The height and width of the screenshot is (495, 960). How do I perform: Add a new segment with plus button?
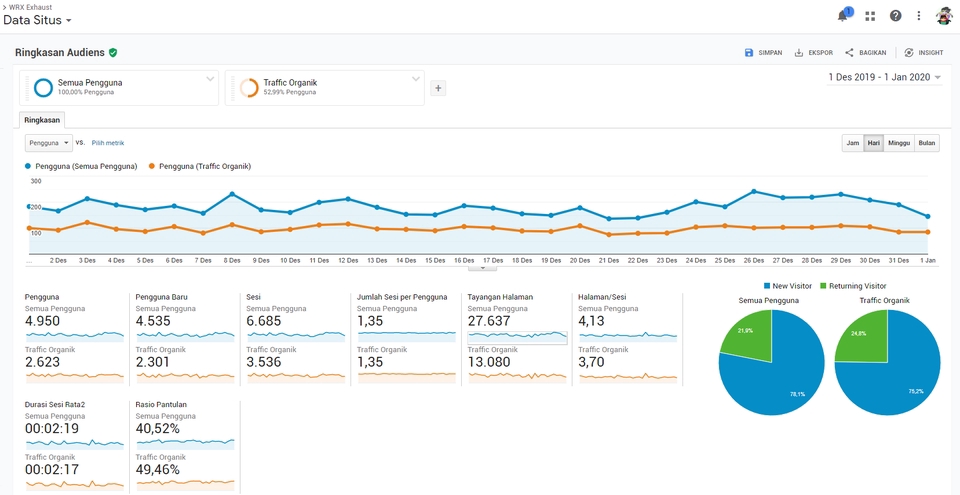pyautogui.click(x=438, y=88)
